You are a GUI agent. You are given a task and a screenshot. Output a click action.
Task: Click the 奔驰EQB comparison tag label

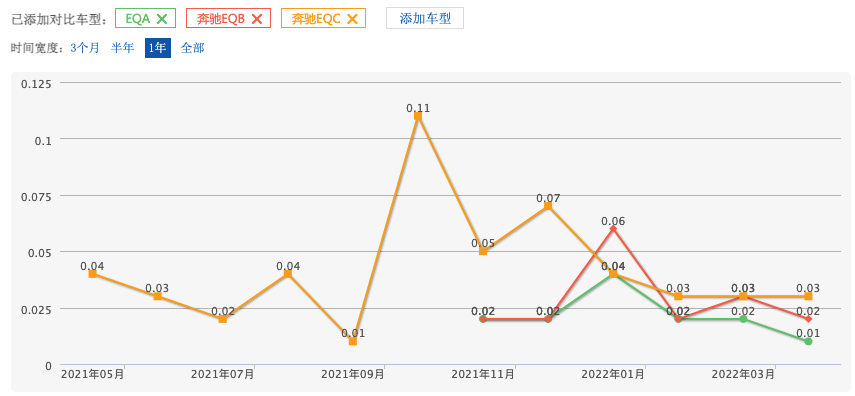[x=221, y=19]
